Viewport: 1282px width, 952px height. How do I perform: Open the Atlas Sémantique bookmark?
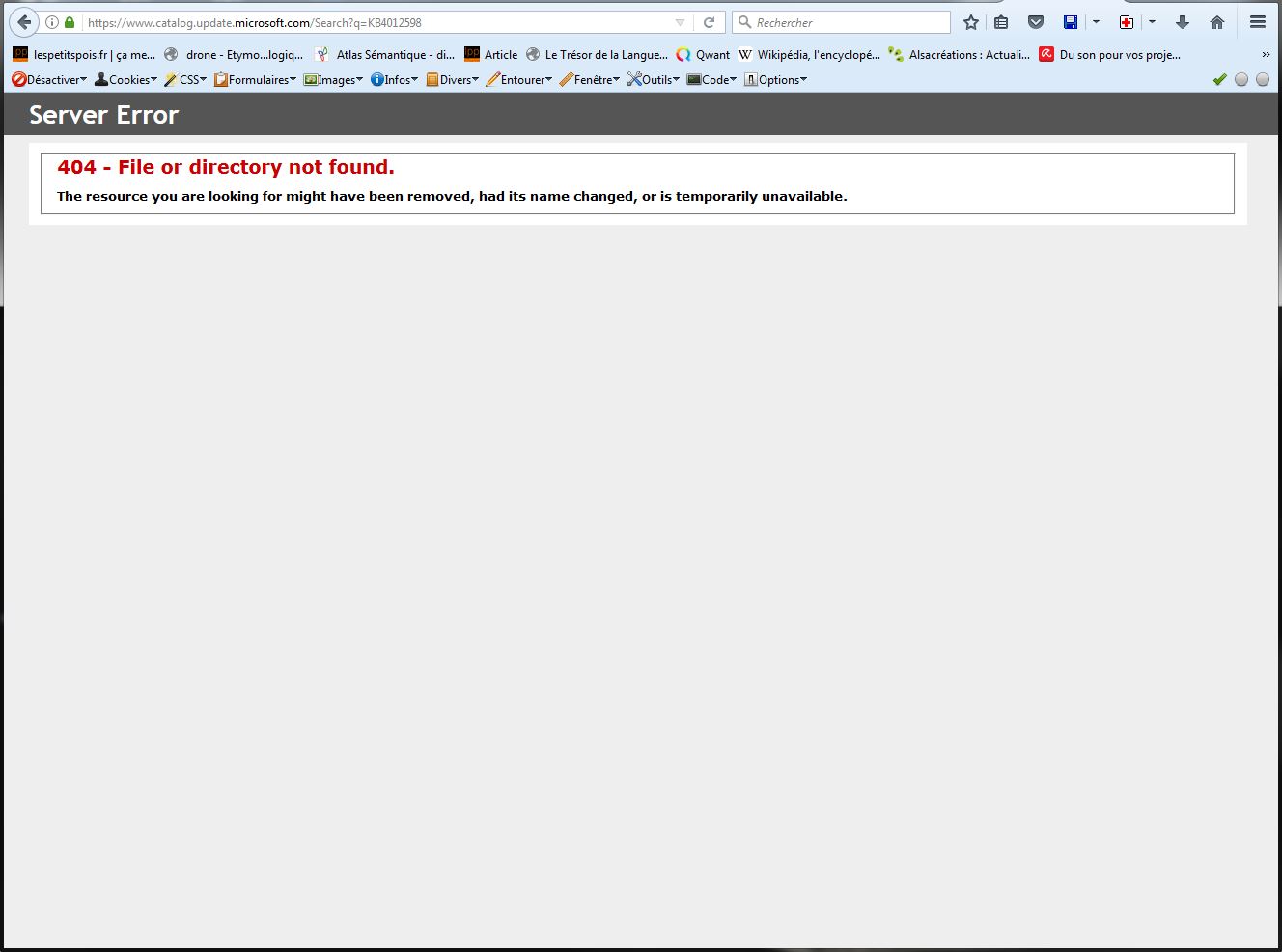(x=384, y=55)
